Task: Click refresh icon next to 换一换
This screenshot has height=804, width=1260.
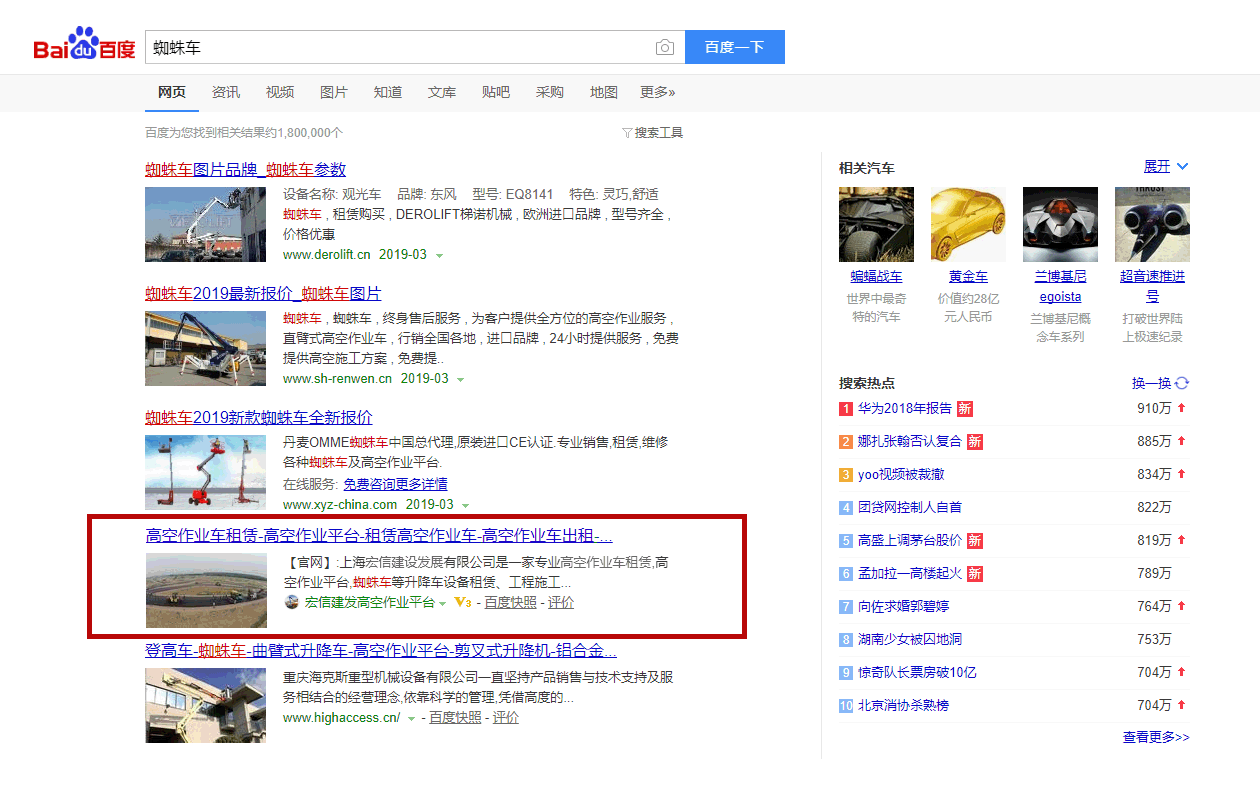Action: pyautogui.click(x=1182, y=383)
